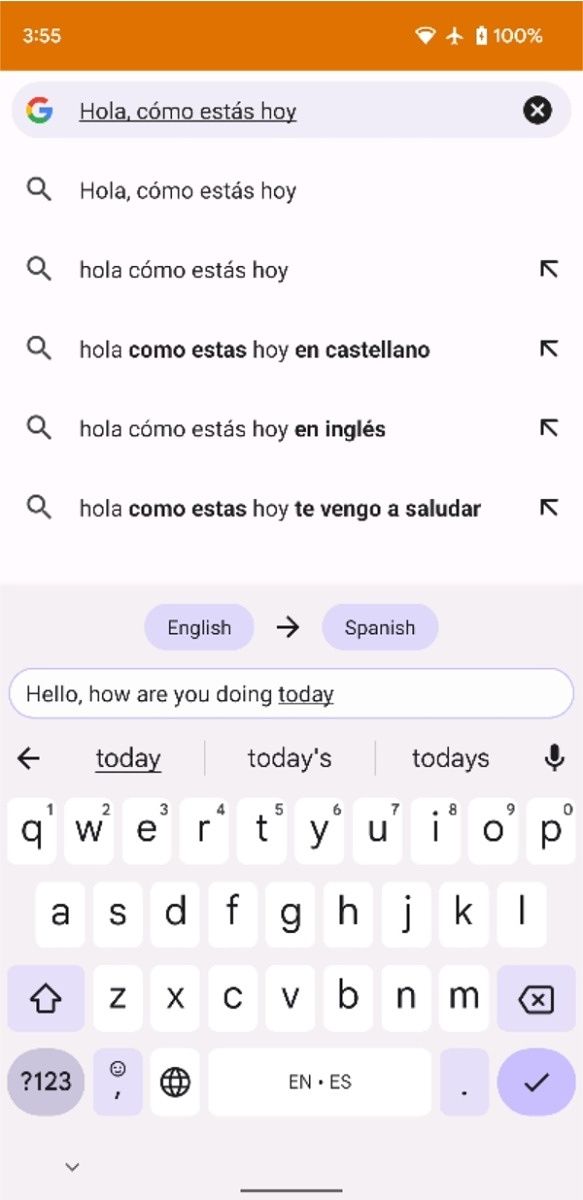Tap the voice input microphone icon
Viewport: 583px width, 1200px height.
click(x=556, y=758)
